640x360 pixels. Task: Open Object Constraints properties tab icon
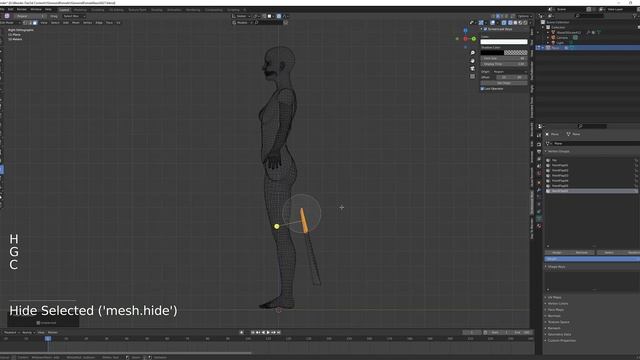tap(539, 211)
